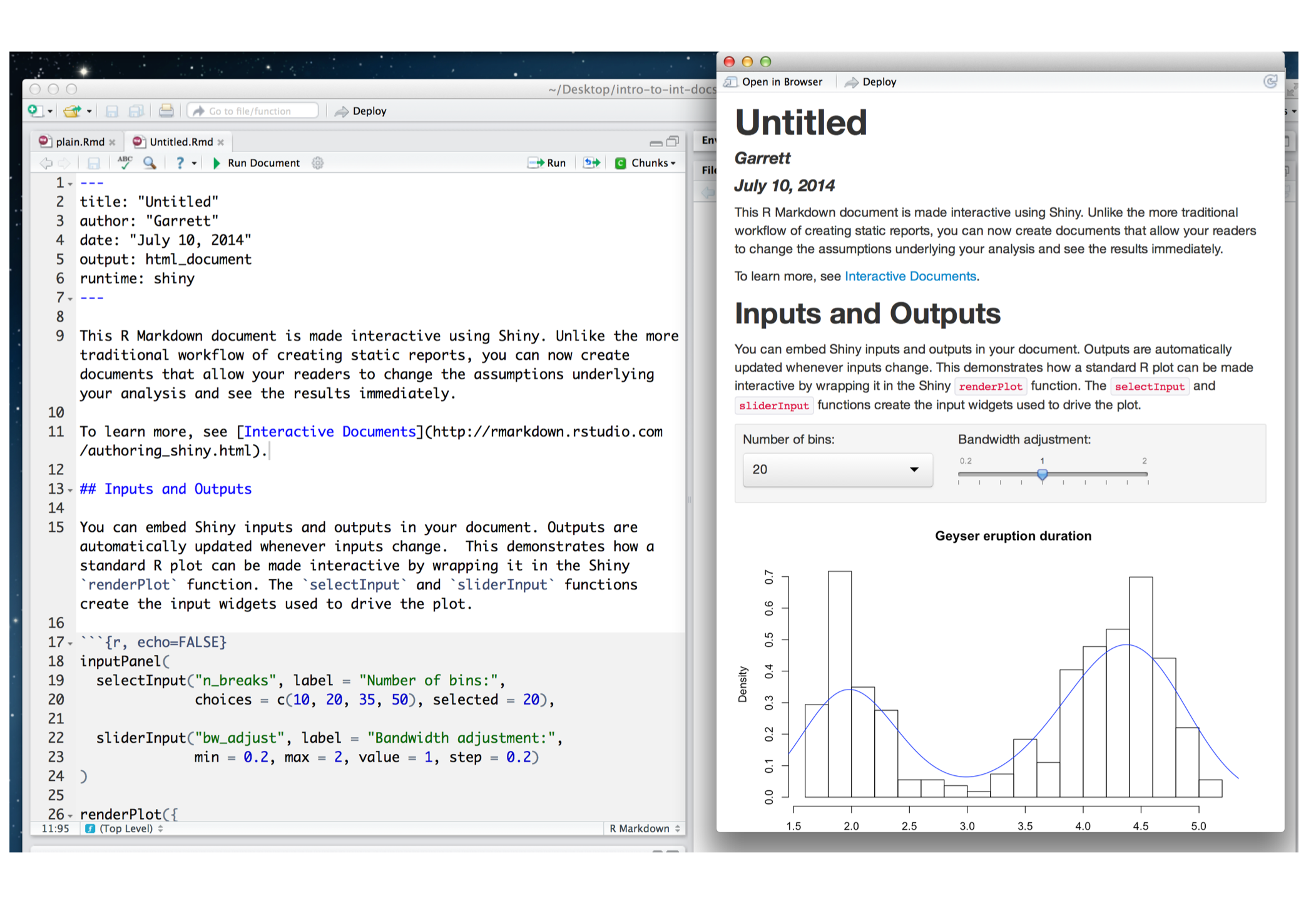
Task: Click the Open in Browser button
Action: pyautogui.click(x=775, y=82)
